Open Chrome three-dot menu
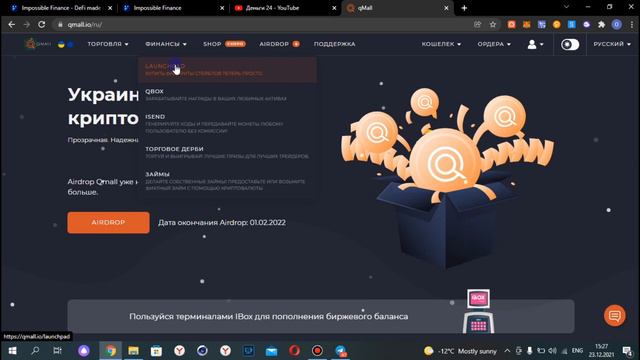Viewport: 640px width, 360px height. pos(632,24)
